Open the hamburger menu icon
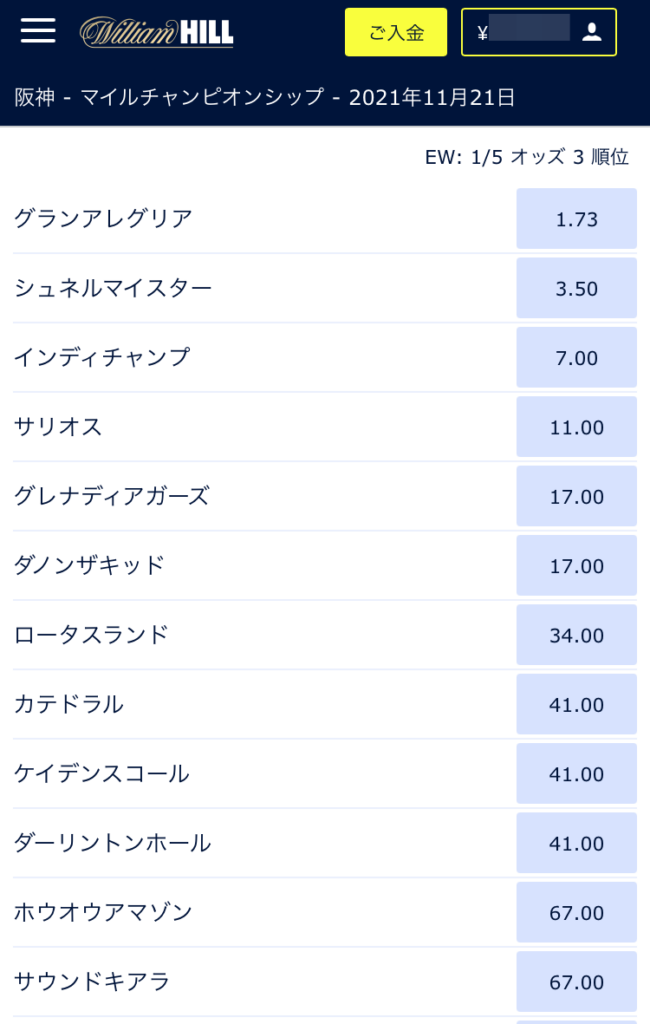Image resolution: width=650 pixels, height=1024 pixels. point(38,31)
